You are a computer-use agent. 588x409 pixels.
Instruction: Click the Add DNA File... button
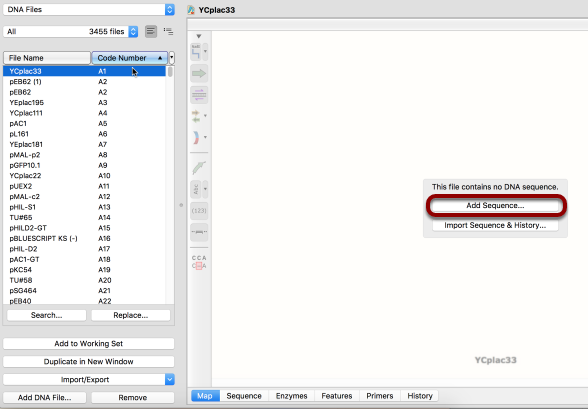tap(45, 397)
